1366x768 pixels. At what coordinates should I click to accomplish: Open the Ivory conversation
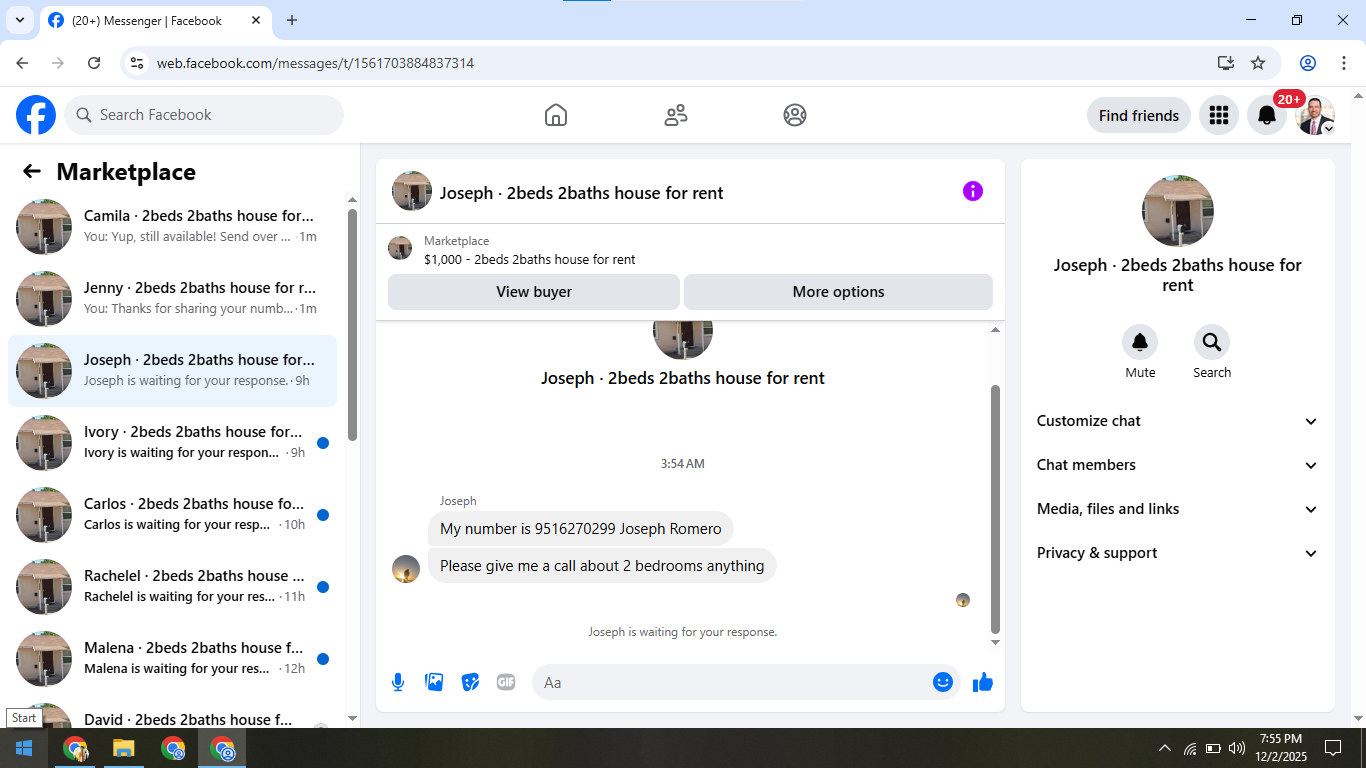(172, 443)
